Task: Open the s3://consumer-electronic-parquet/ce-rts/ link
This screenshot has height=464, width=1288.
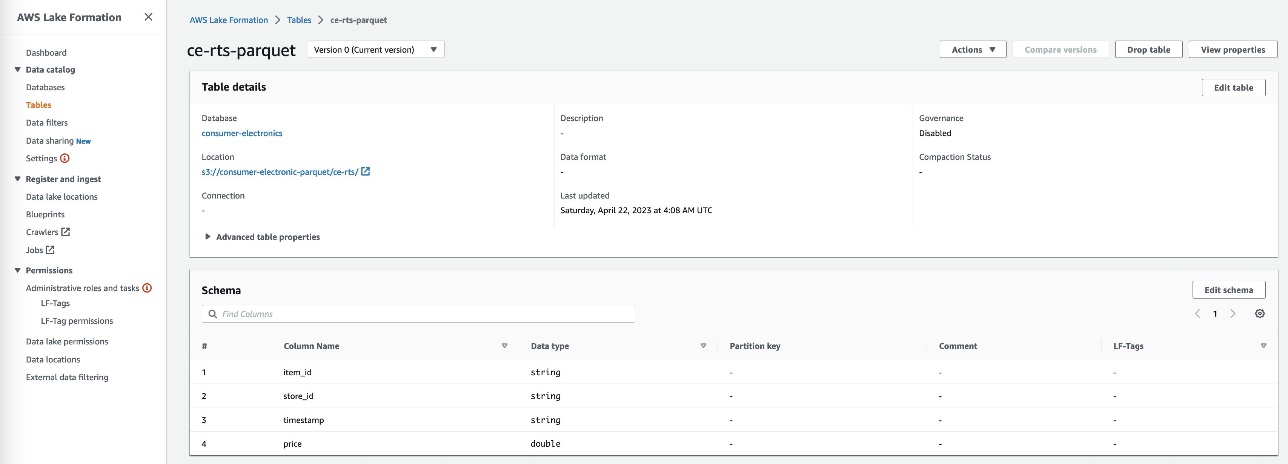Action: (280, 171)
